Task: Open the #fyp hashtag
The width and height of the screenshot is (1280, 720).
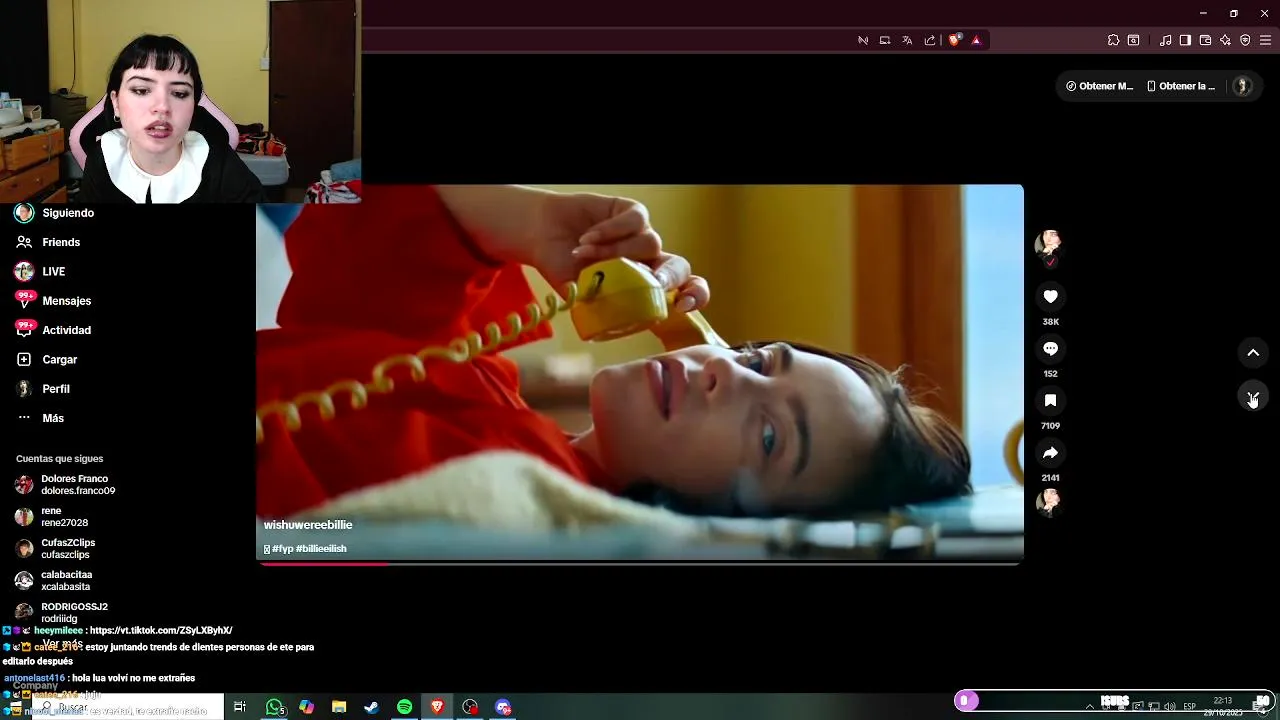Action: (282, 549)
